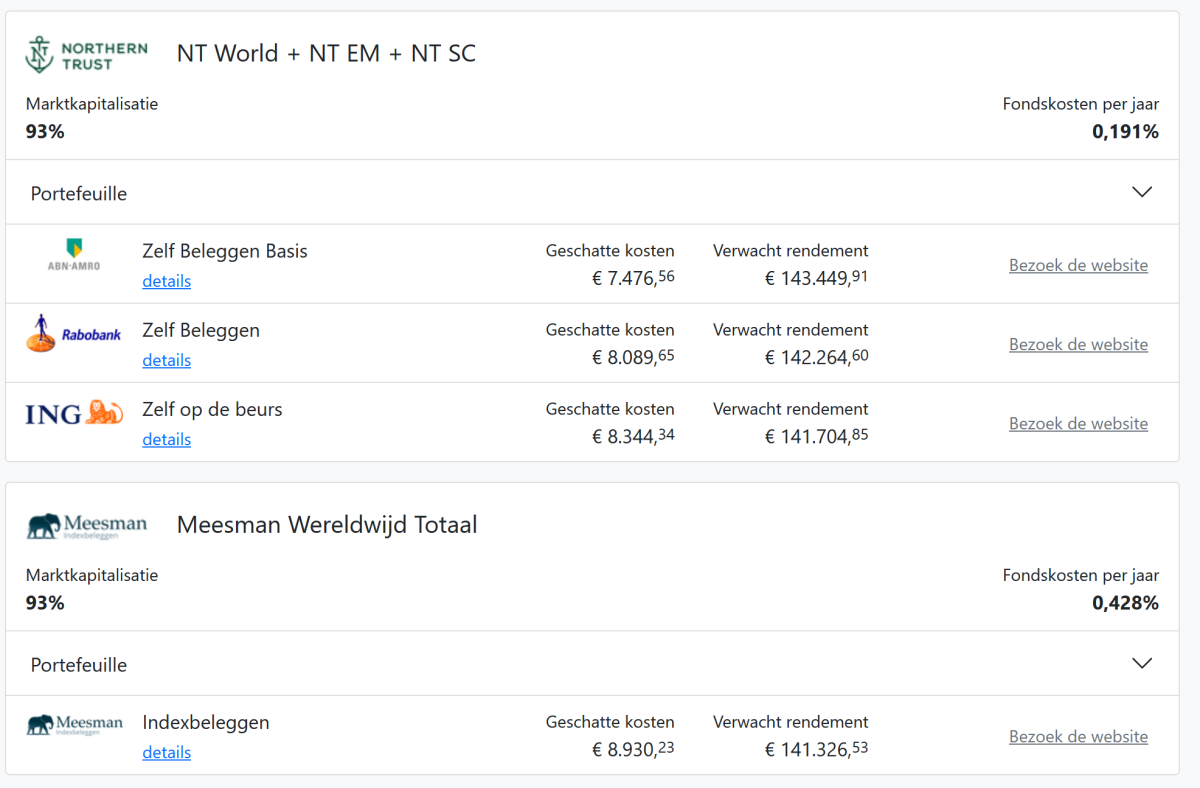Visit the Rabobank website link
The image size is (1200, 788).
coord(1078,344)
